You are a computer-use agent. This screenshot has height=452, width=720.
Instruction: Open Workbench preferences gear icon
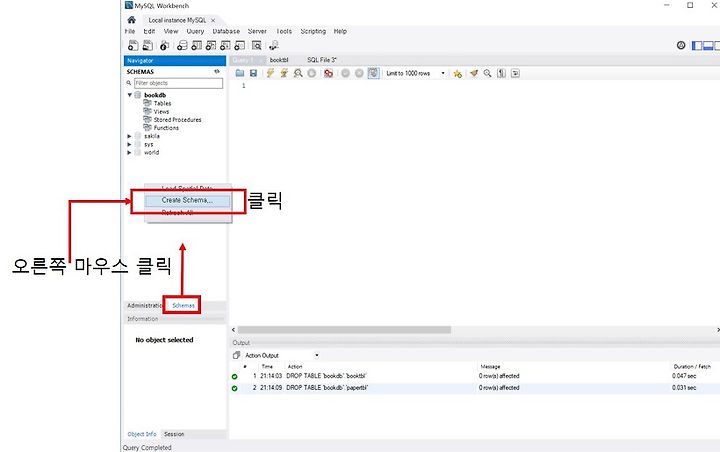[681, 45]
